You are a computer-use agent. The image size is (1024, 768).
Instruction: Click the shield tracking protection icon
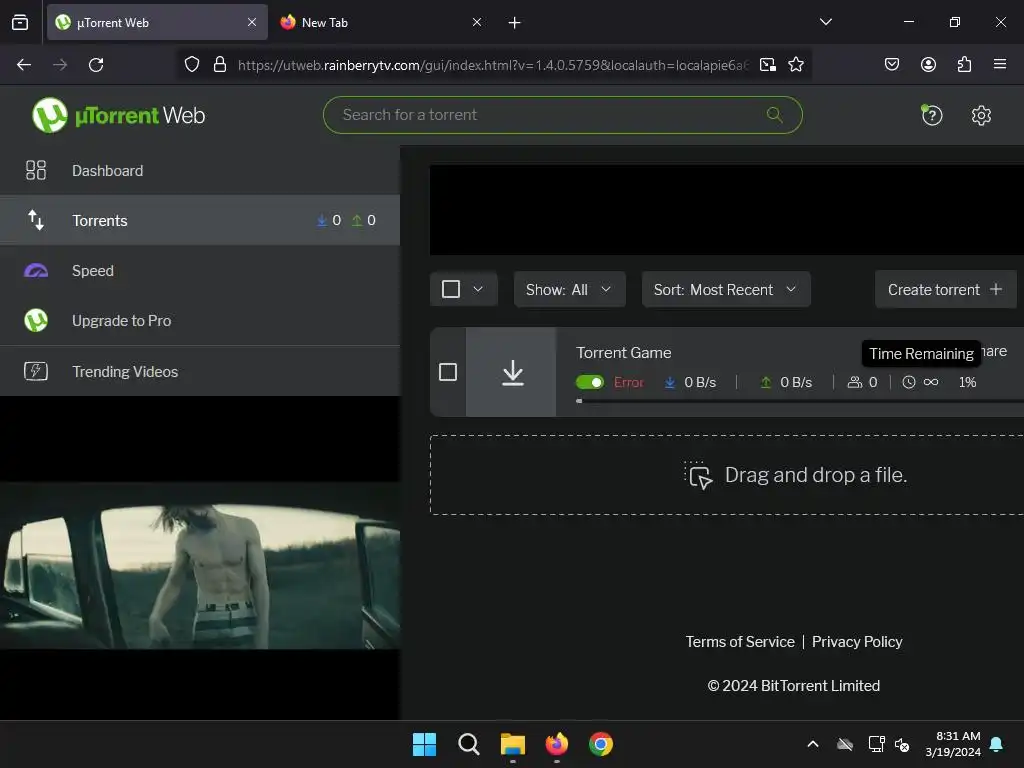[x=191, y=65]
